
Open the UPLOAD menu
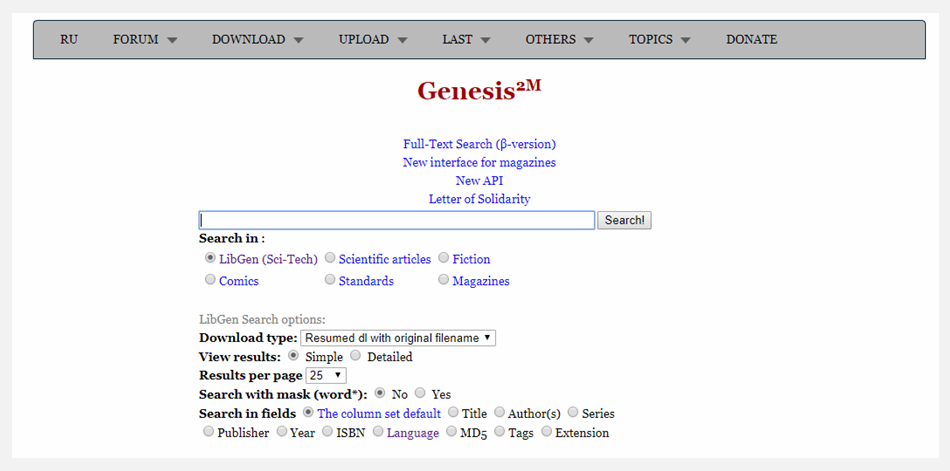pyautogui.click(x=373, y=39)
